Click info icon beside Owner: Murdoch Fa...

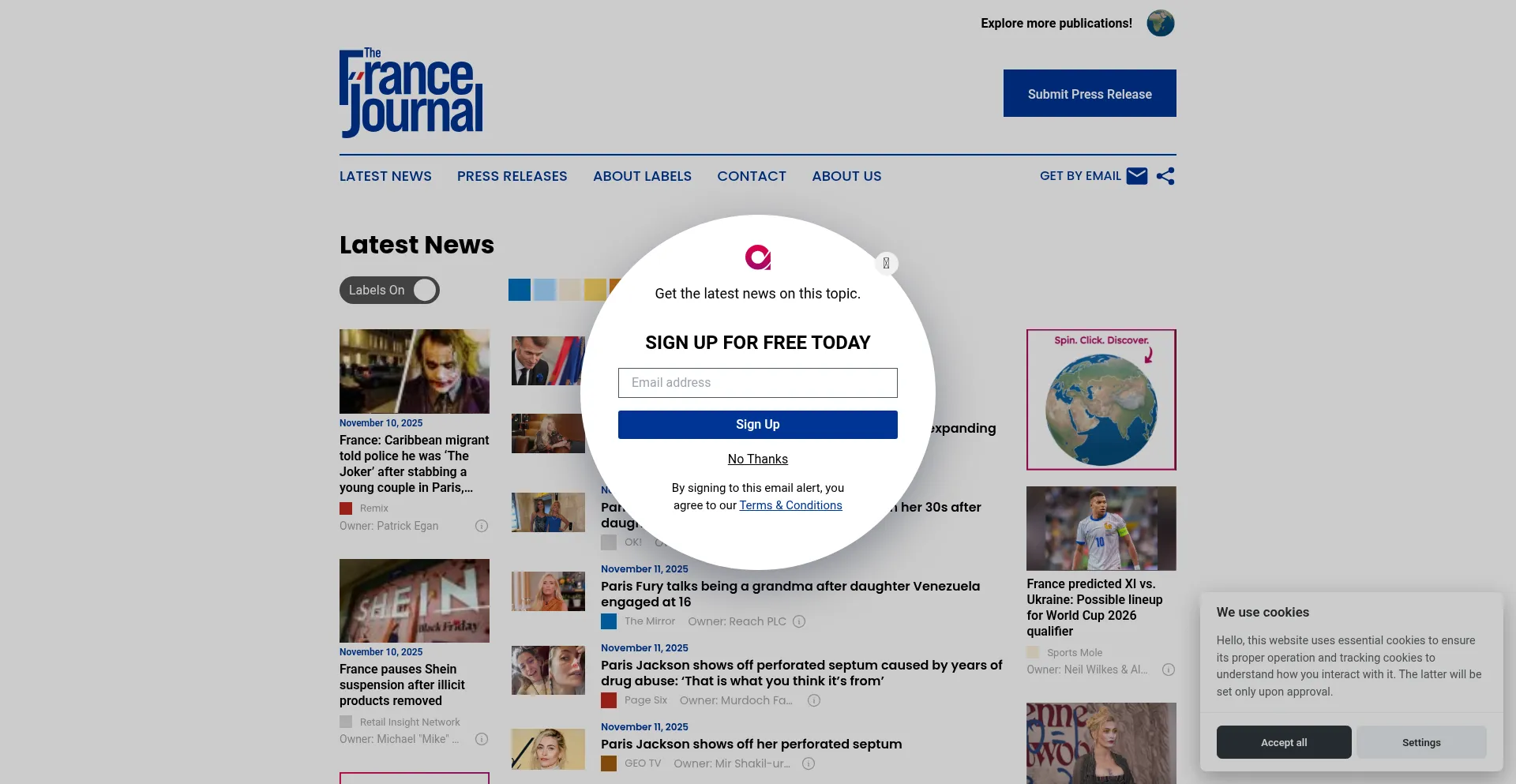point(814,701)
